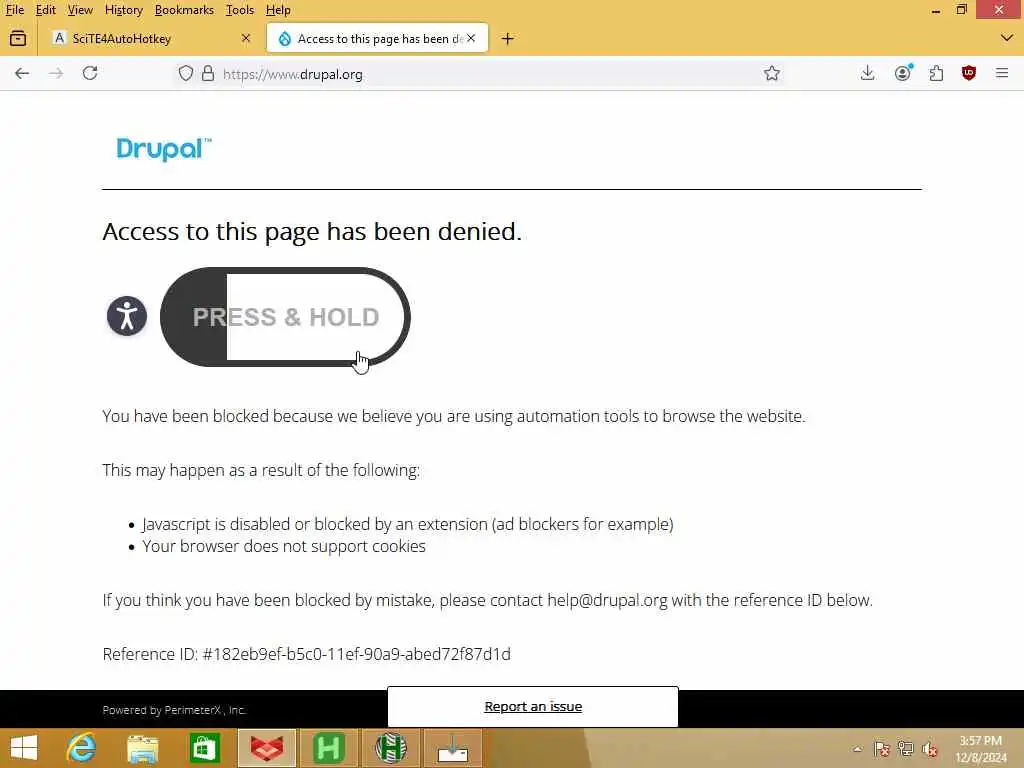
Task: Open the Bookmarks menu
Action: [x=184, y=10]
